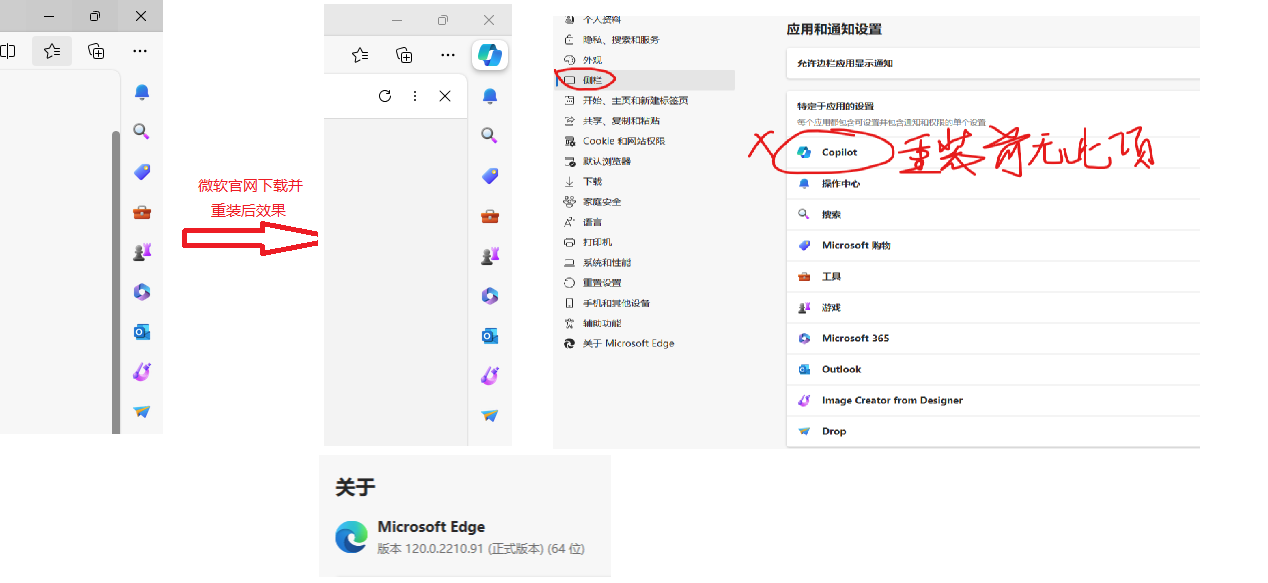Open the Games chess sidebar icon

[x=489, y=255]
